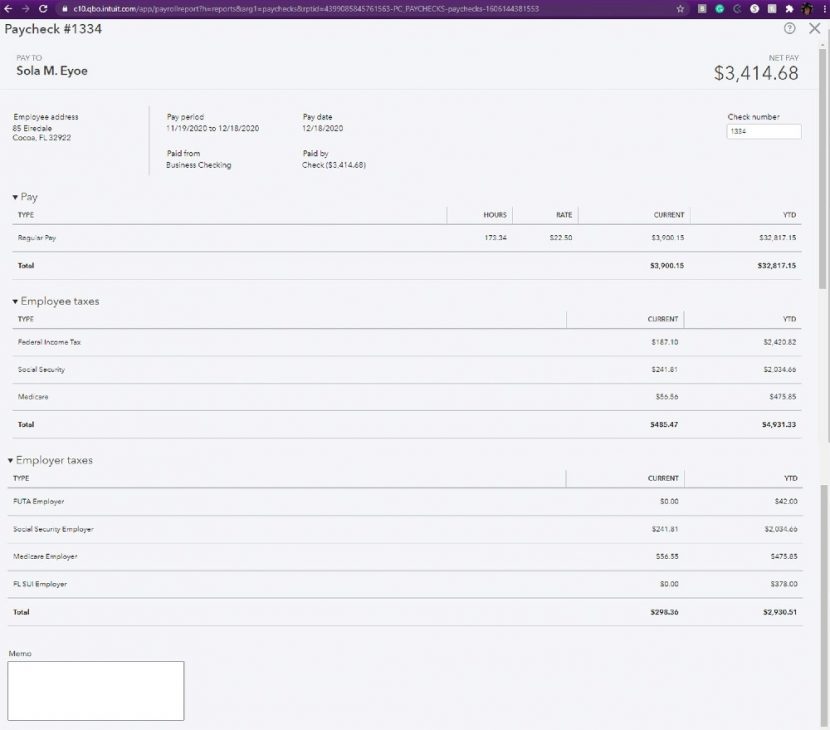Click the browser back arrow
Viewport: 830px width, 730px height.
pyautogui.click(x=9, y=8)
